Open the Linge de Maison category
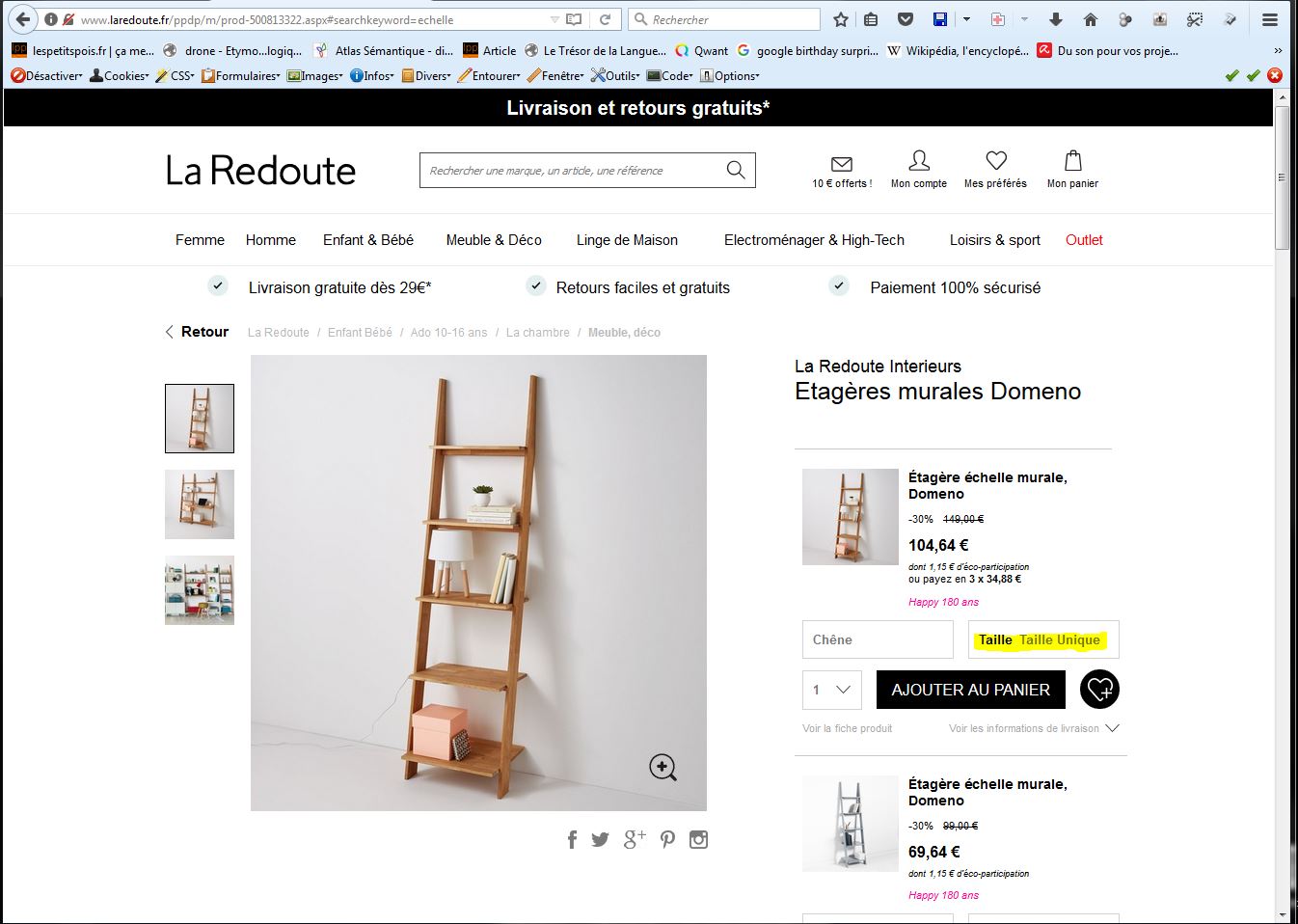Viewport: 1298px width, 924px height. [627, 240]
